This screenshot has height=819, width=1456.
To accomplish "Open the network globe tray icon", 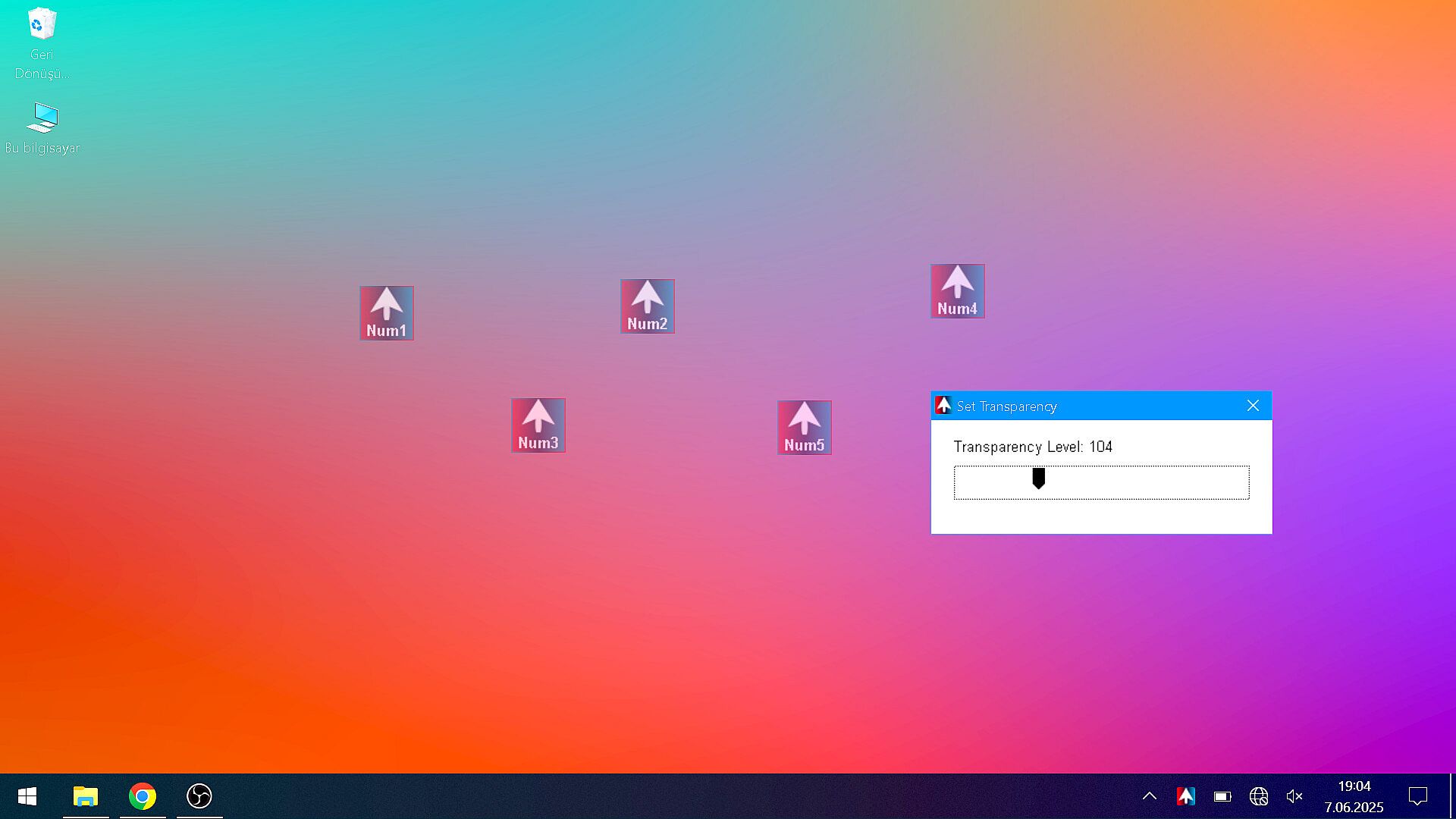I will click(1259, 796).
